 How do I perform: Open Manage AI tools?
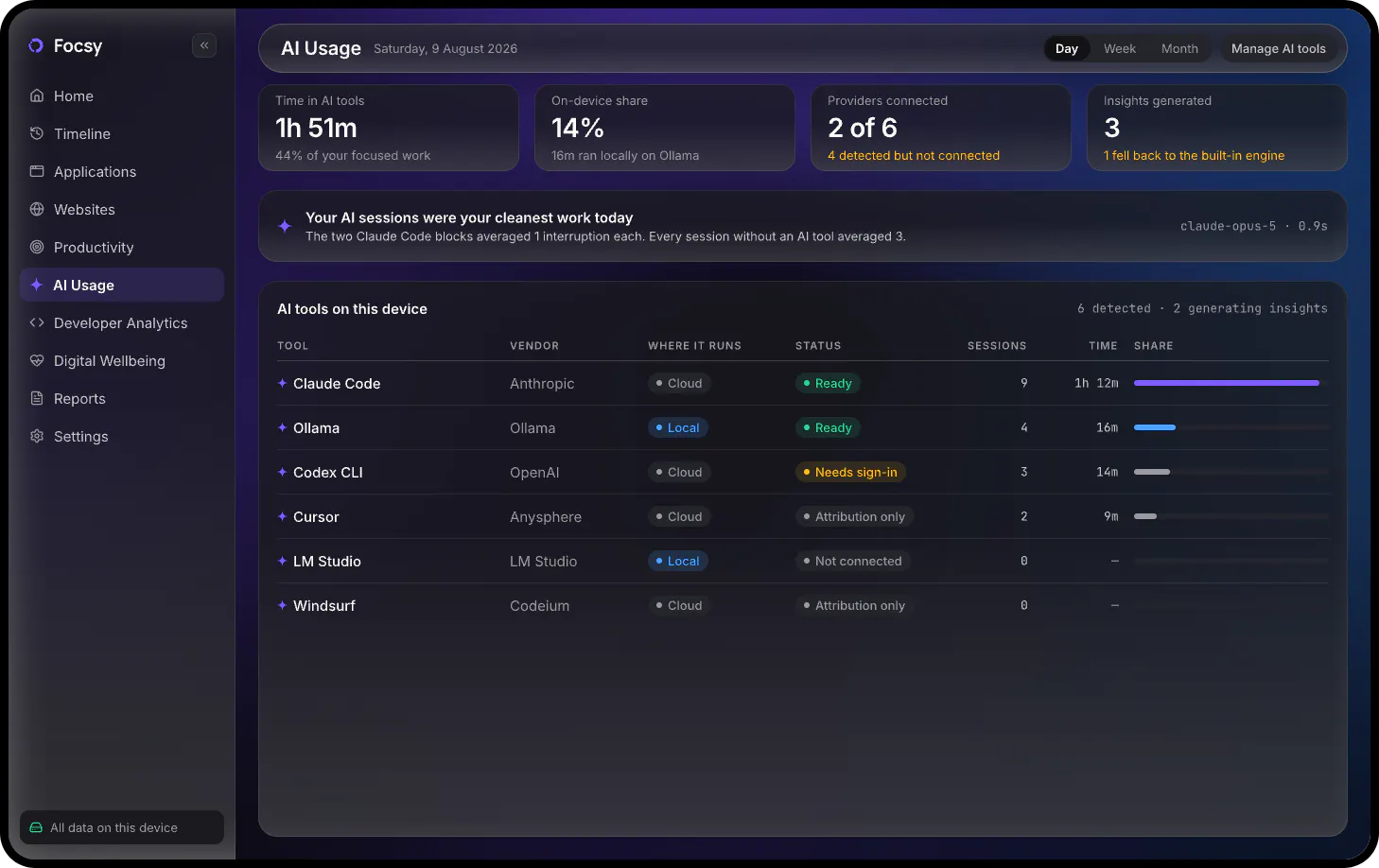pyautogui.click(x=1279, y=48)
